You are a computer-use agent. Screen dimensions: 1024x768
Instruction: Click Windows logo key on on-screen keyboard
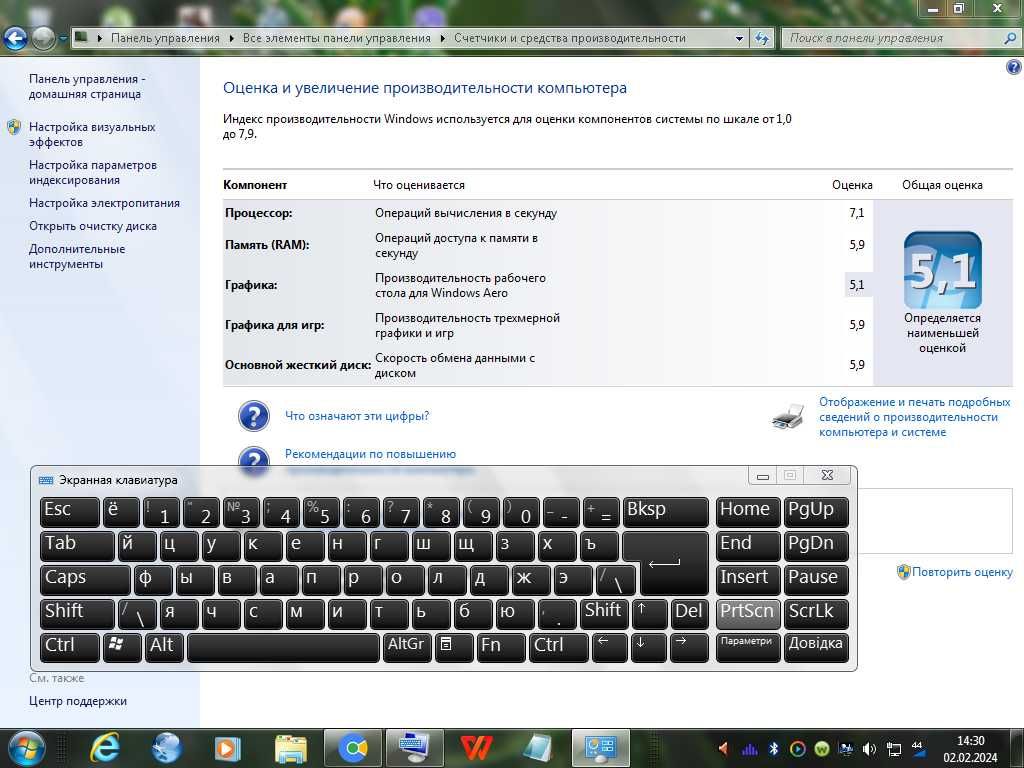pyautogui.click(x=122, y=647)
